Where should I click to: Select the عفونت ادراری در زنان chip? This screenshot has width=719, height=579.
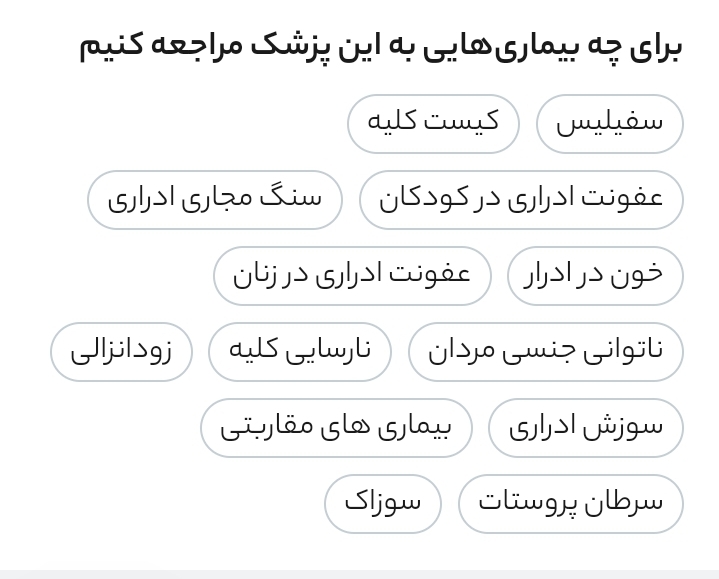coord(352,276)
